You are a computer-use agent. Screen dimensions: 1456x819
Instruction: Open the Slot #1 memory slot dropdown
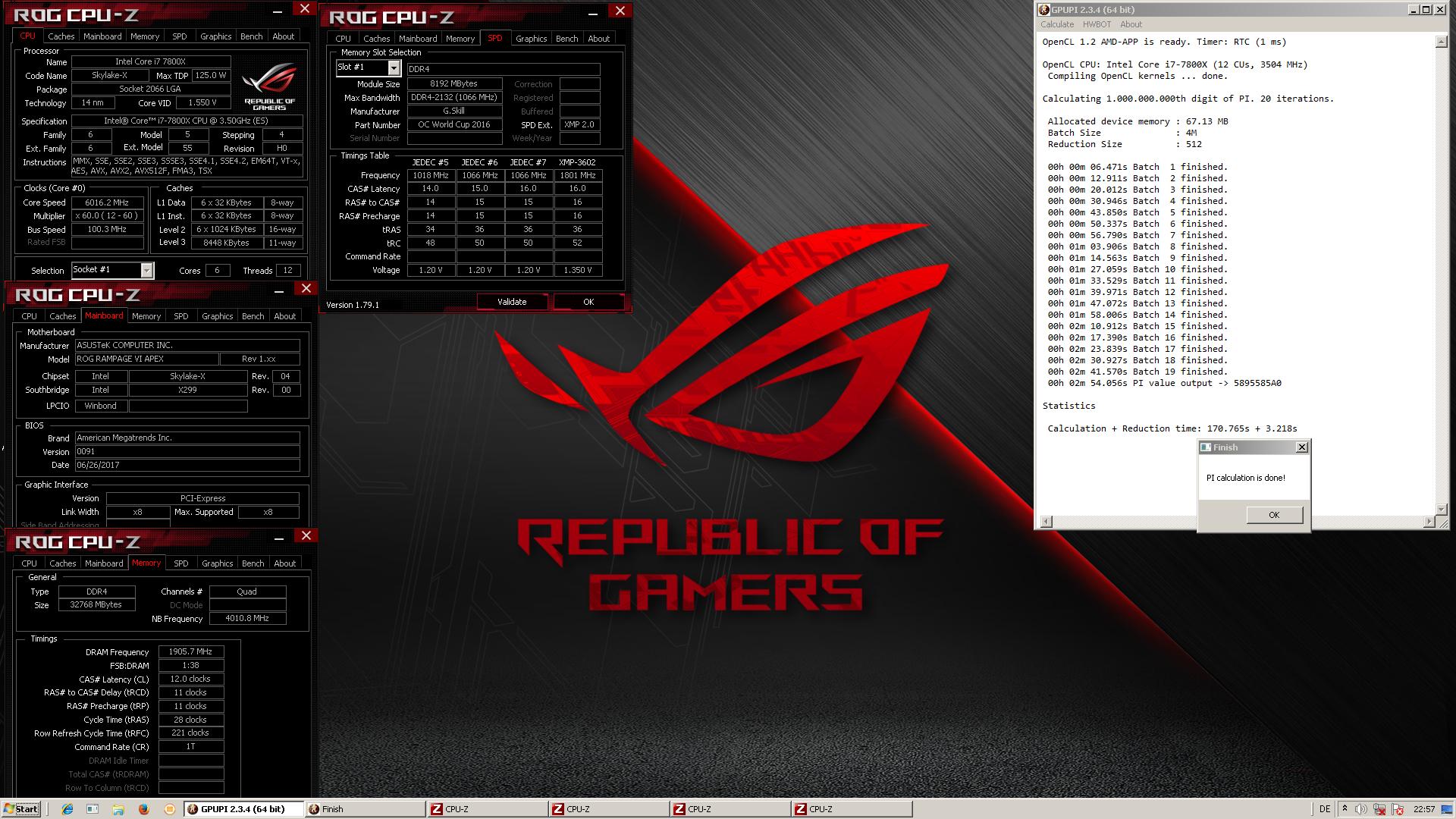coord(394,68)
